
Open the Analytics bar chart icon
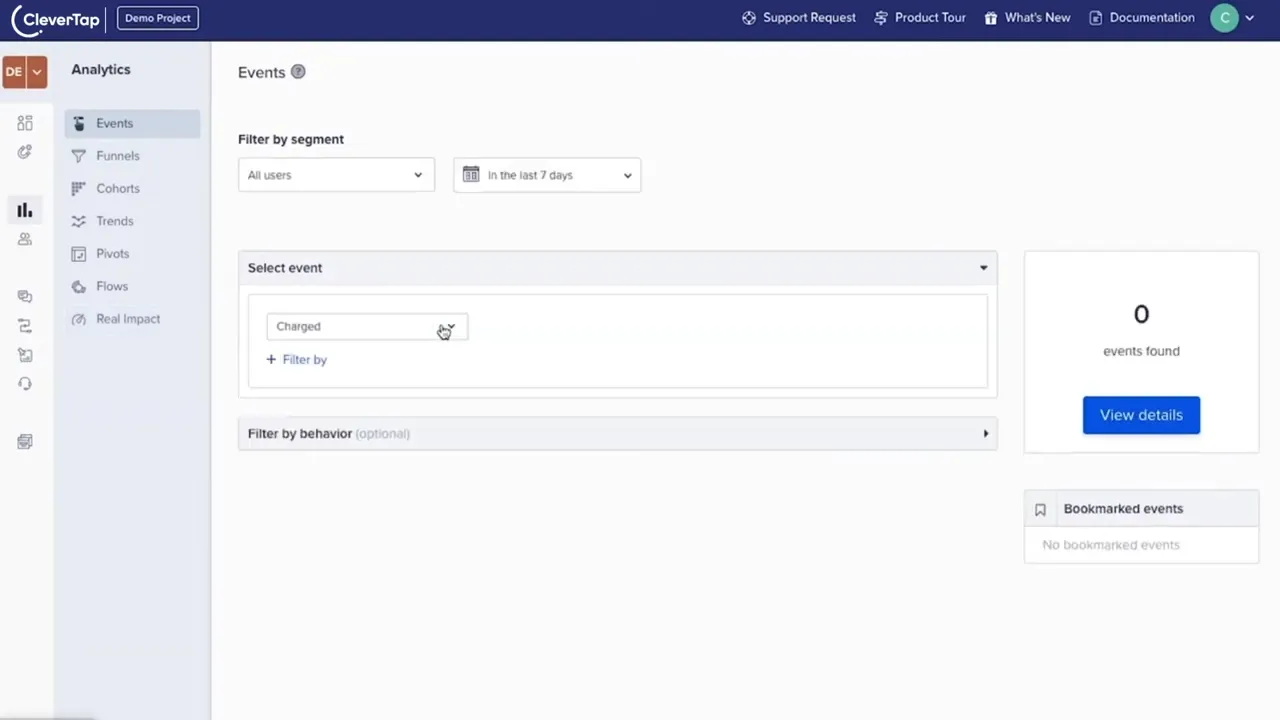tap(24, 210)
